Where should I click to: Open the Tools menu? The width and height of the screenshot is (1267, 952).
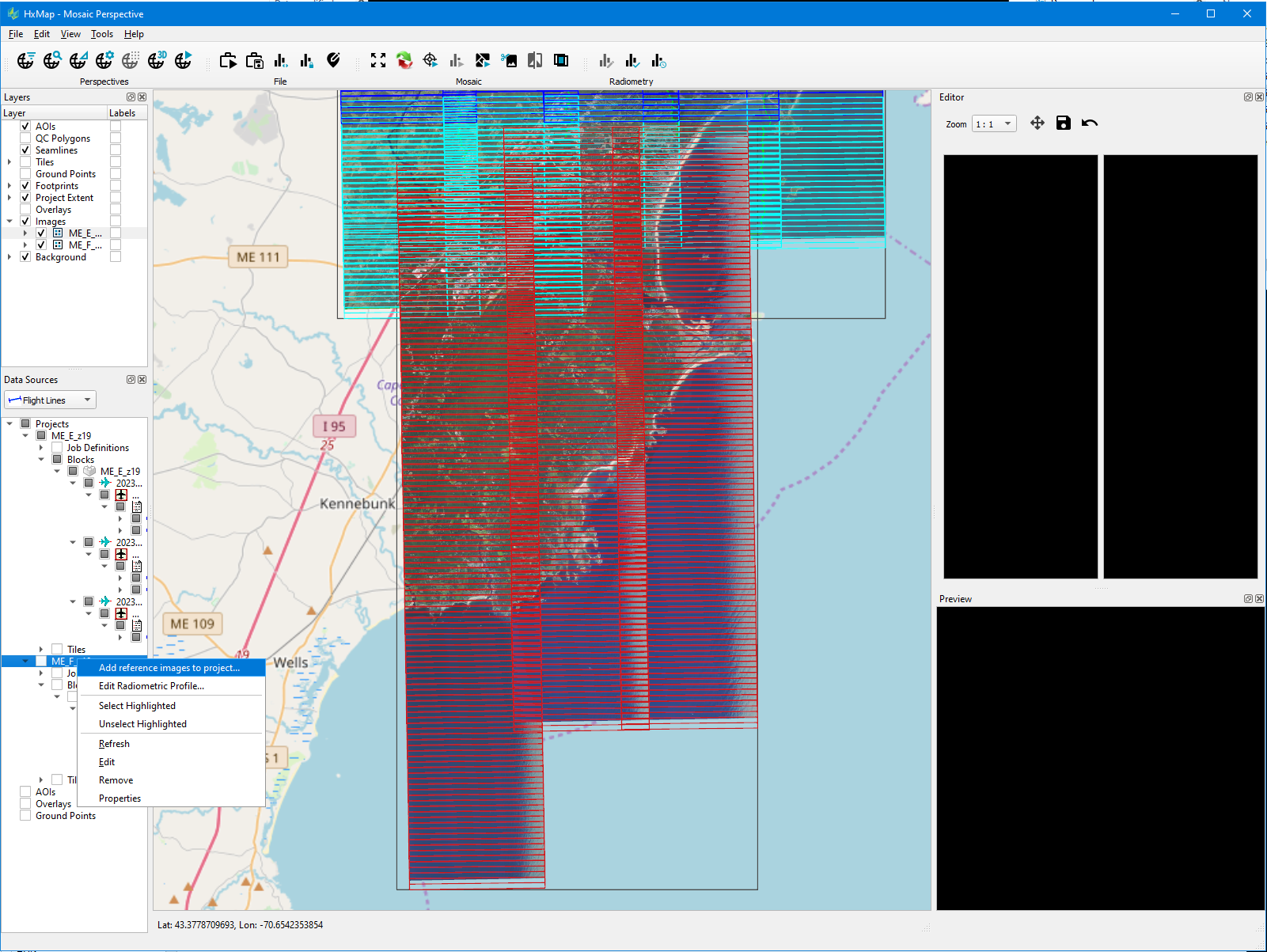click(x=101, y=34)
